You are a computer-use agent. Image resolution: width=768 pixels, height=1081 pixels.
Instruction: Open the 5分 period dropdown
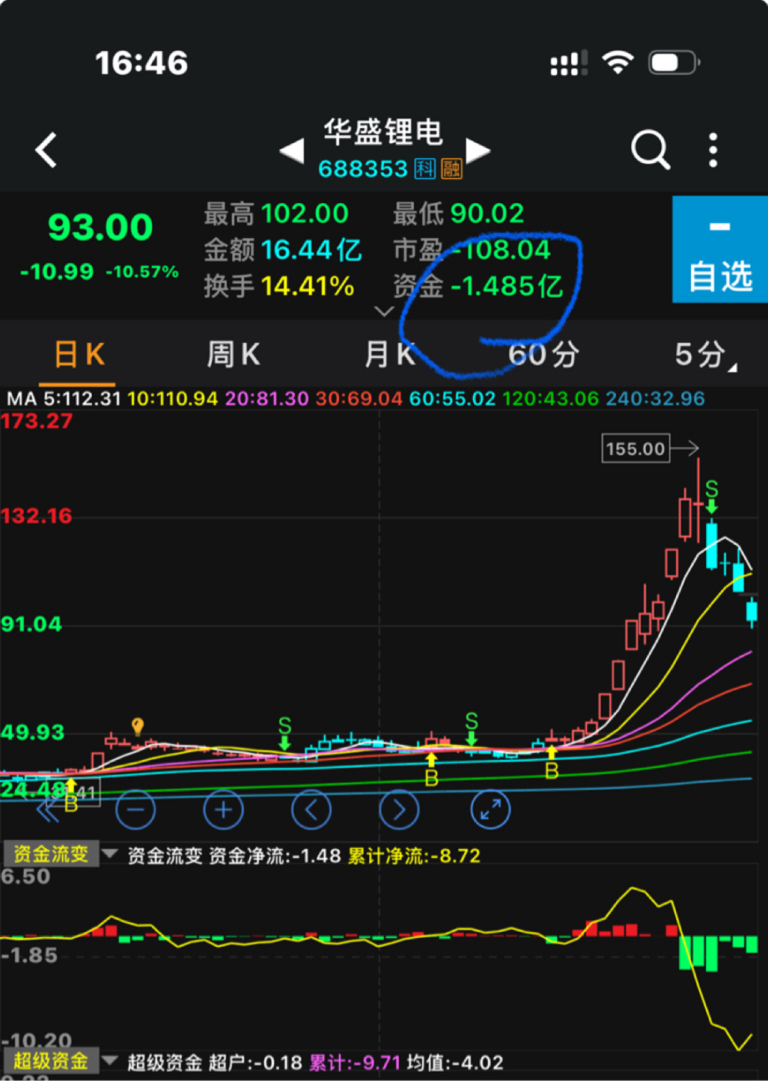(x=704, y=354)
